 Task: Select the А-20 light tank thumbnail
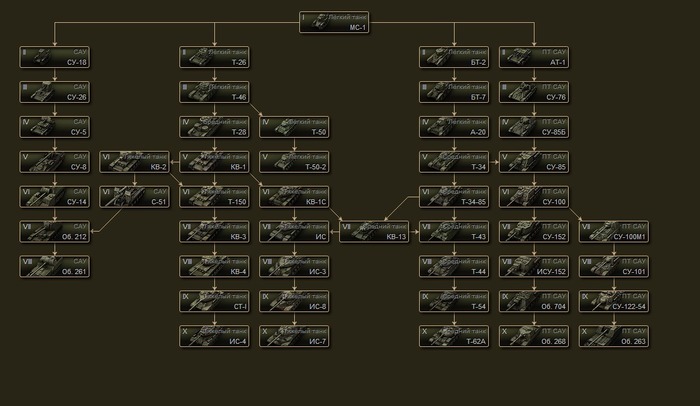tap(454, 126)
